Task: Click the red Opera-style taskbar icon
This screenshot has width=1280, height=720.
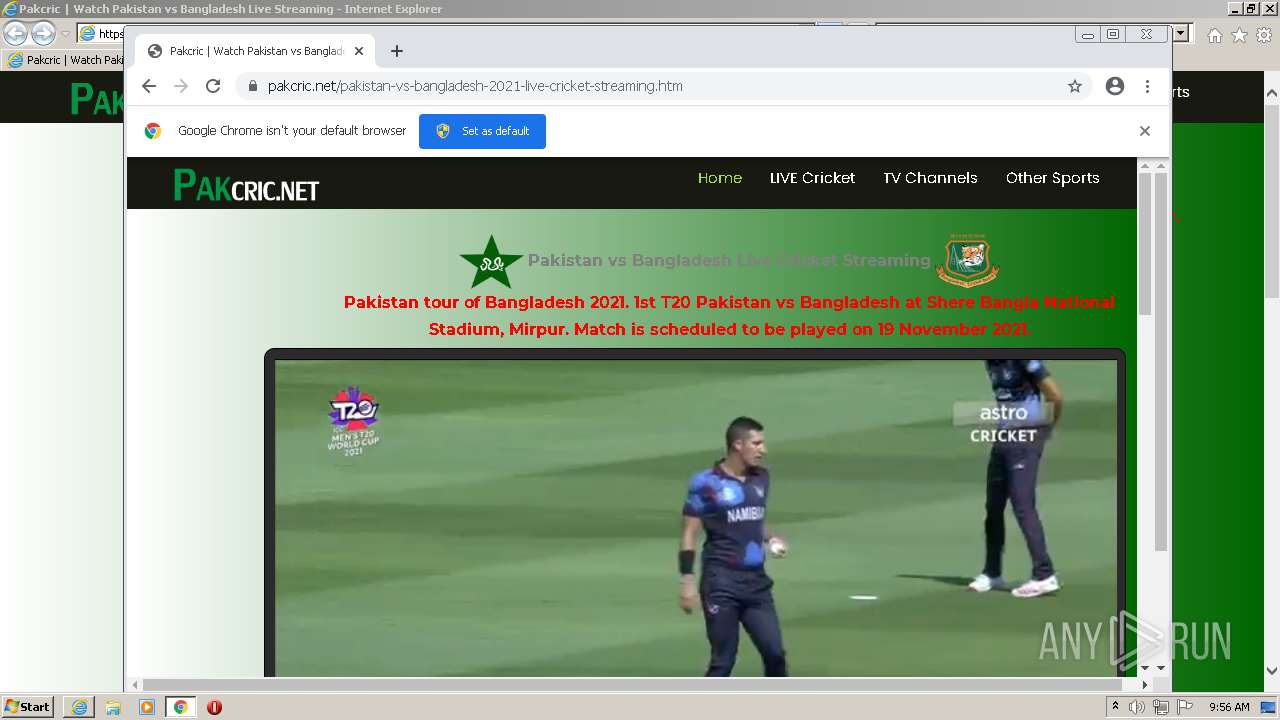Action: pos(214,707)
